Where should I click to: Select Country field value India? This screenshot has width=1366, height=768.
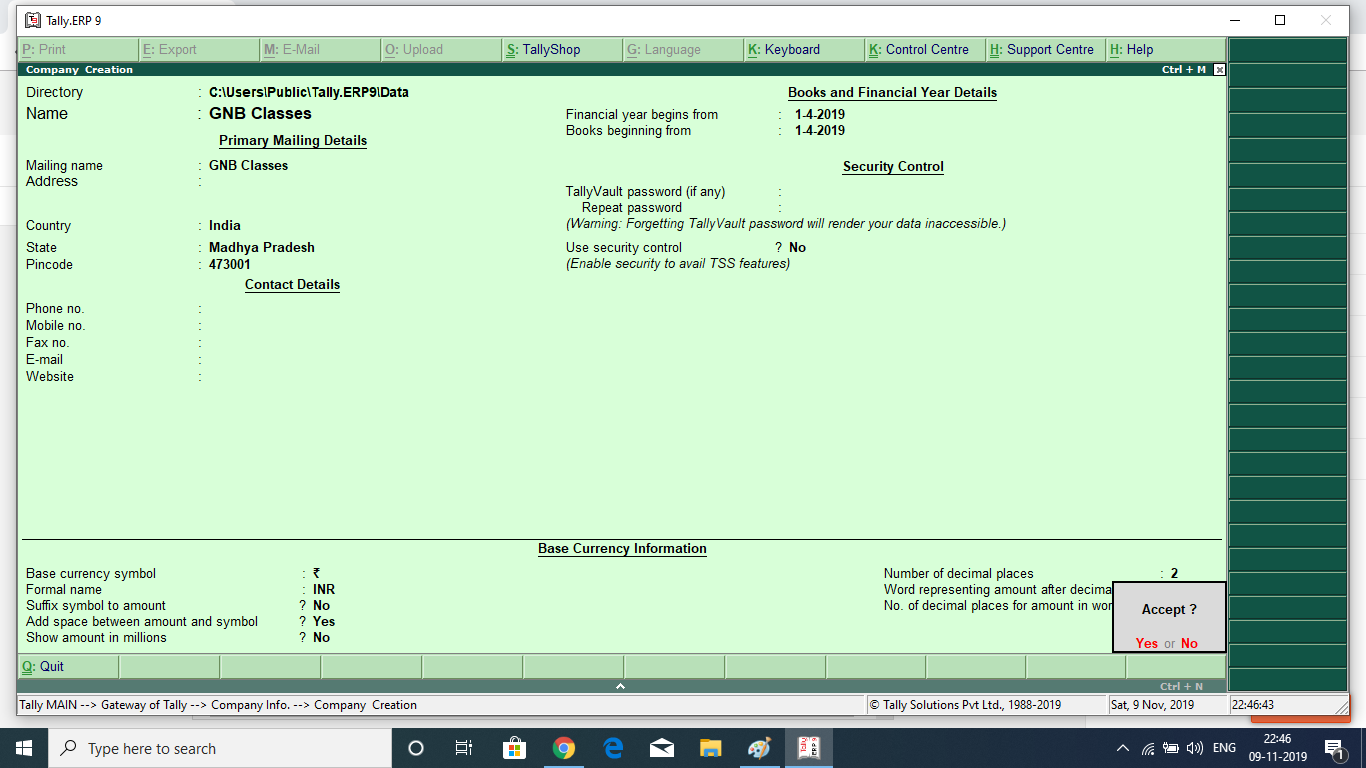click(225, 225)
